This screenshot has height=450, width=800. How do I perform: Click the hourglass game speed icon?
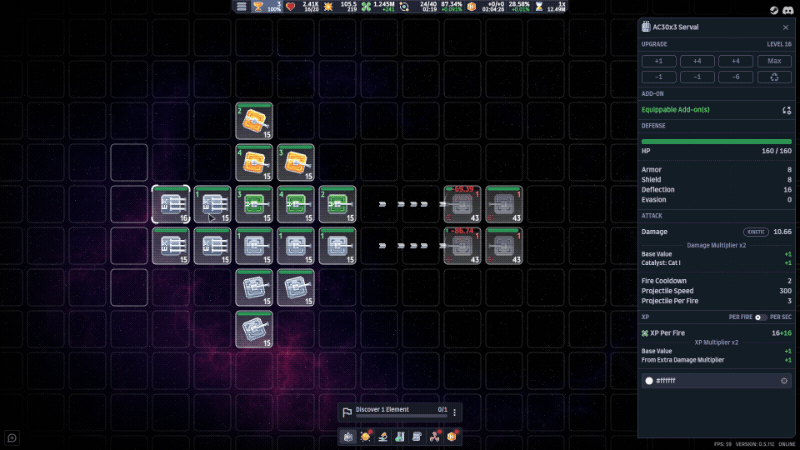coord(539,7)
